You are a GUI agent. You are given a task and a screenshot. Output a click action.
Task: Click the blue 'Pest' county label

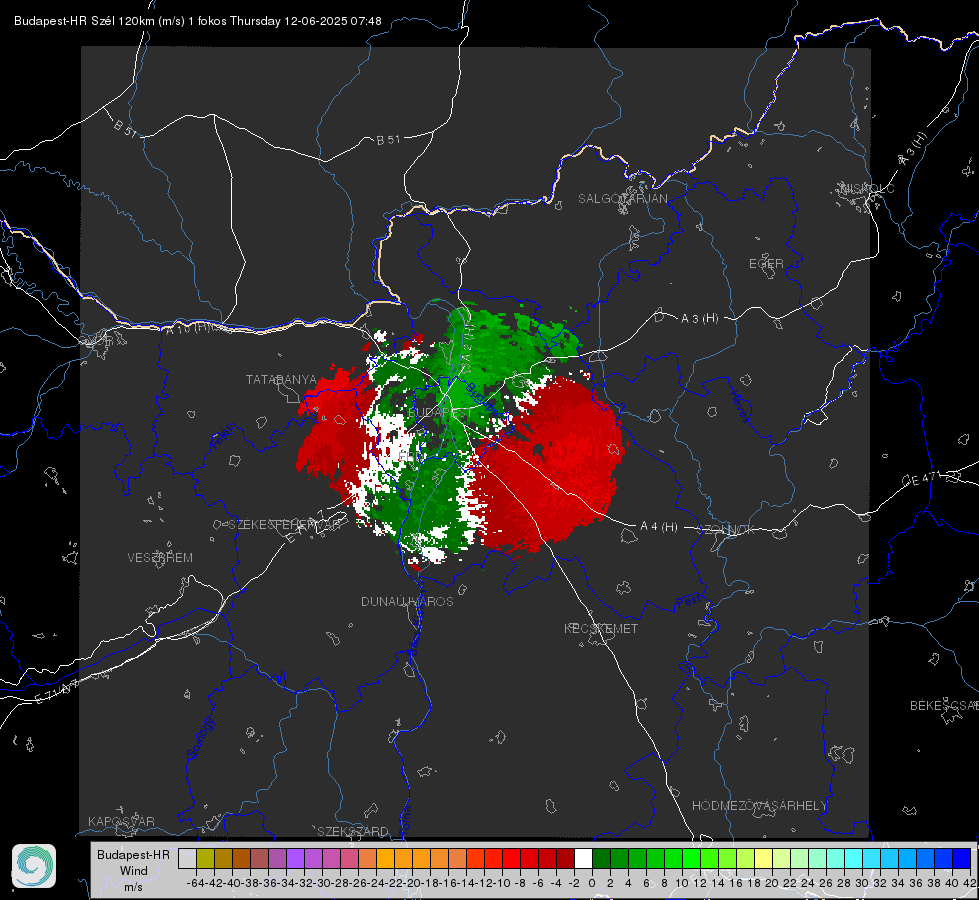[x=689, y=602]
